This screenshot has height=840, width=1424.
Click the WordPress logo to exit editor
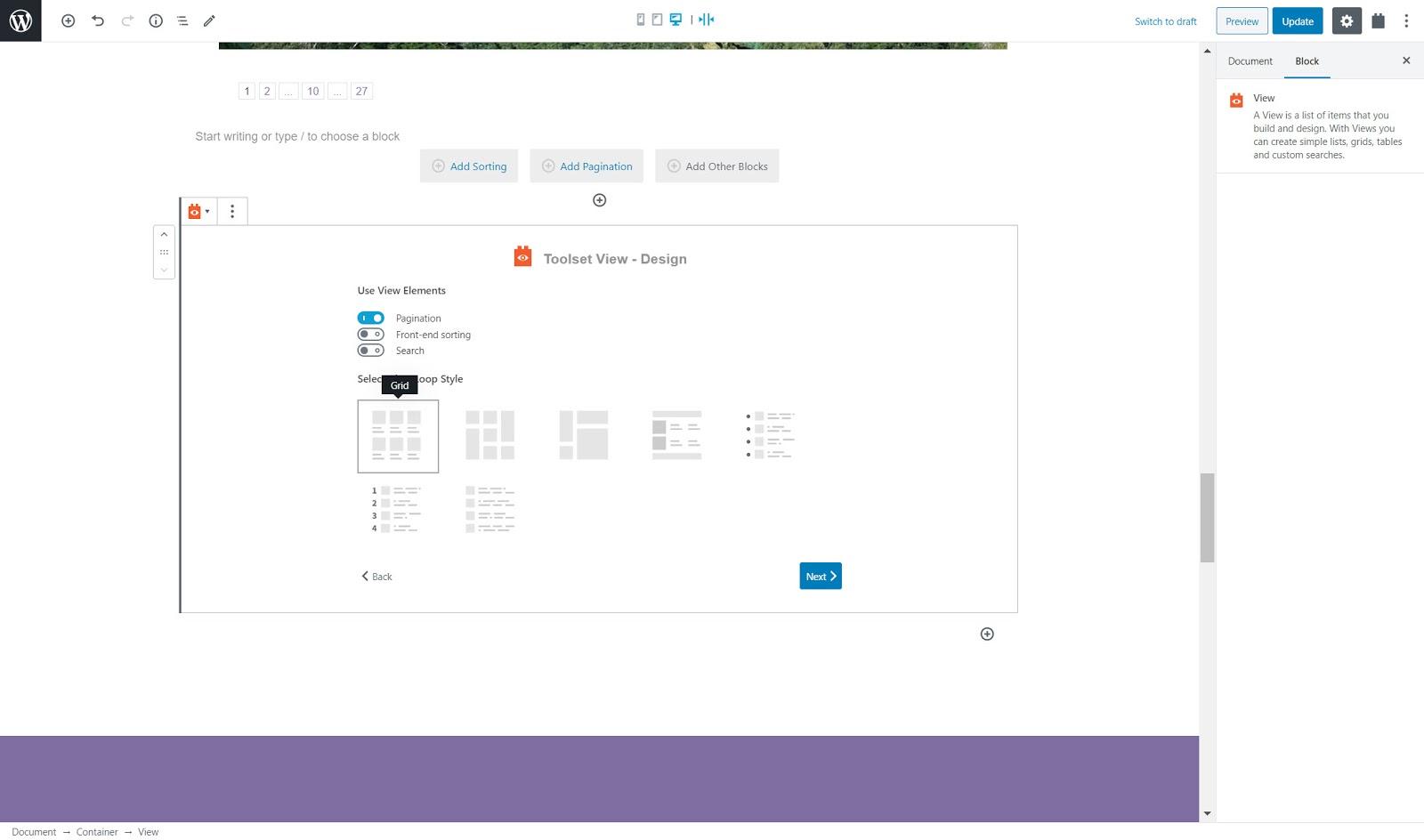20,20
